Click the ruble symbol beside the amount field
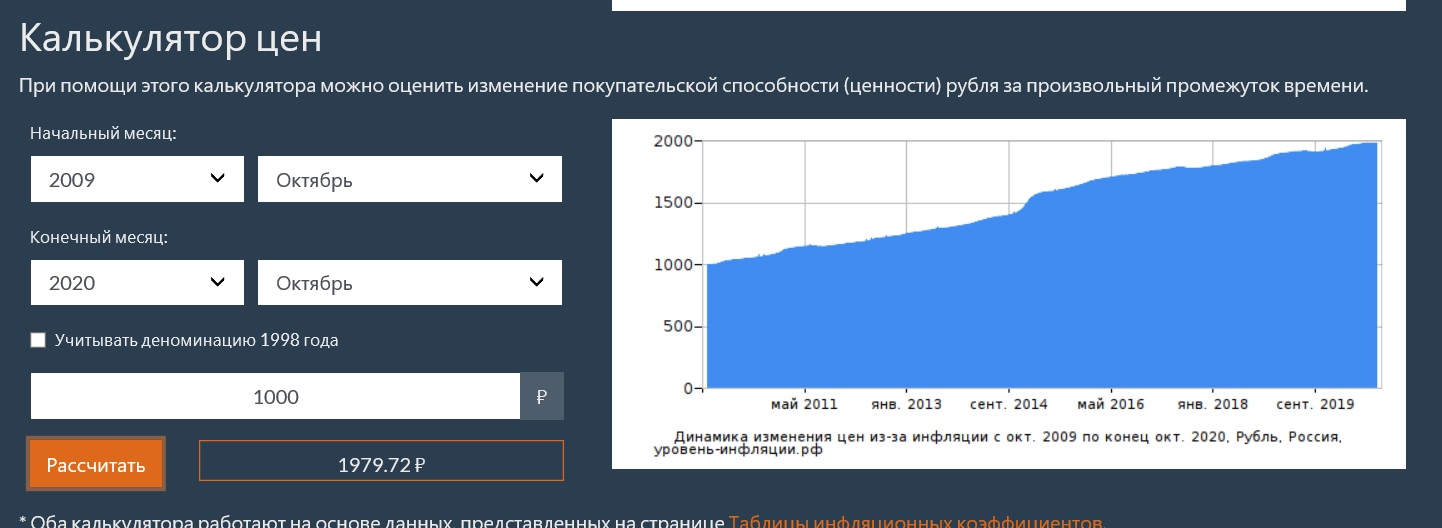 click(542, 397)
